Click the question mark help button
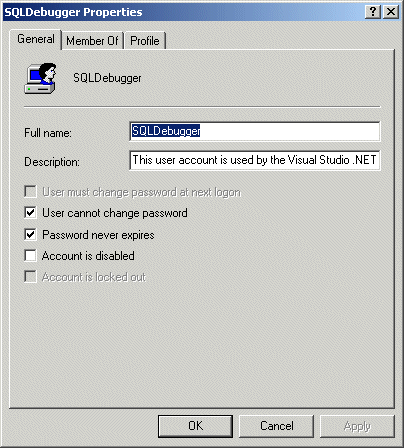Image resolution: width=404 pixels, height=448 pixels. point(373,12)
